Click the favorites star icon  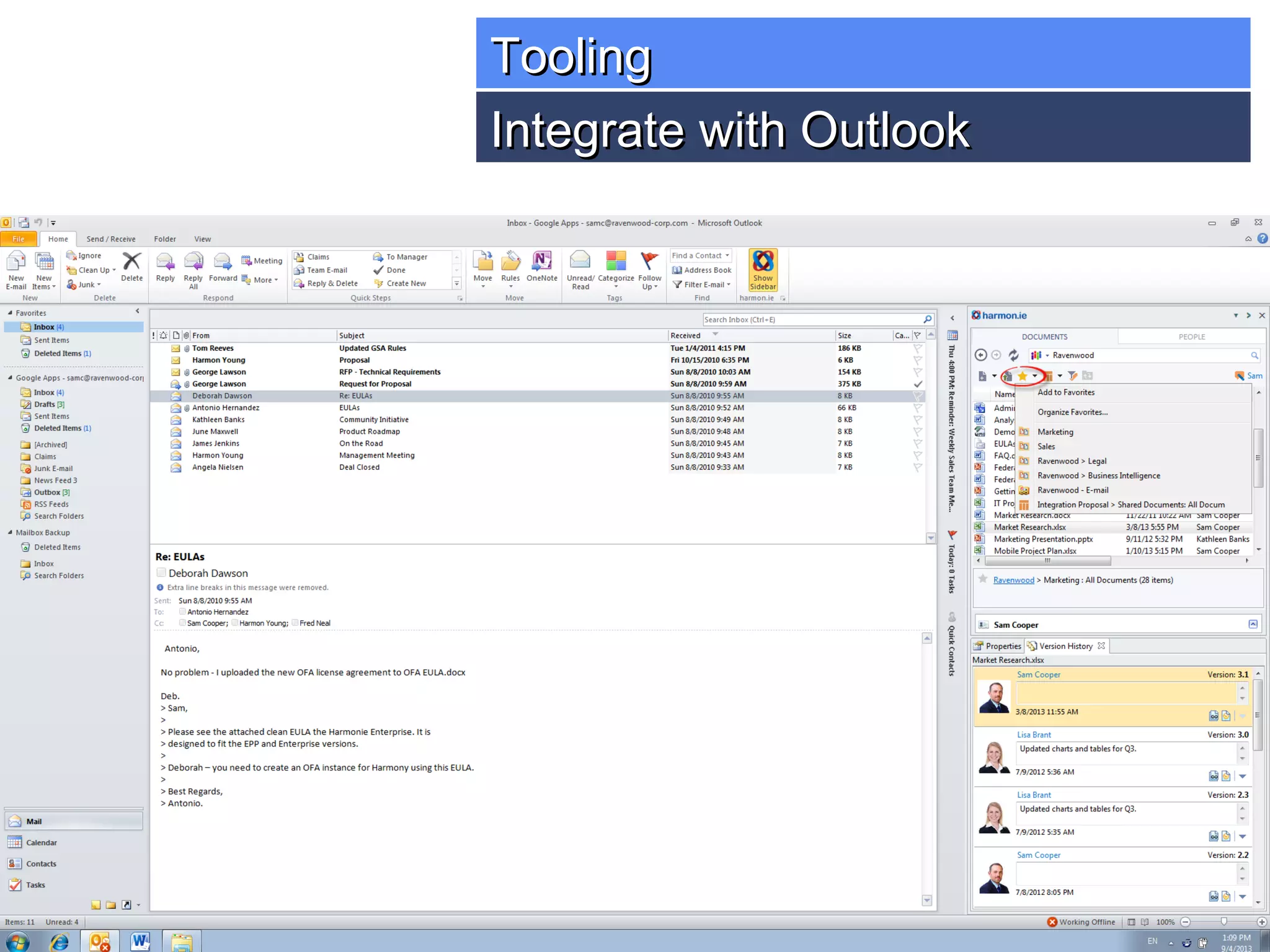click(1022, 376)
